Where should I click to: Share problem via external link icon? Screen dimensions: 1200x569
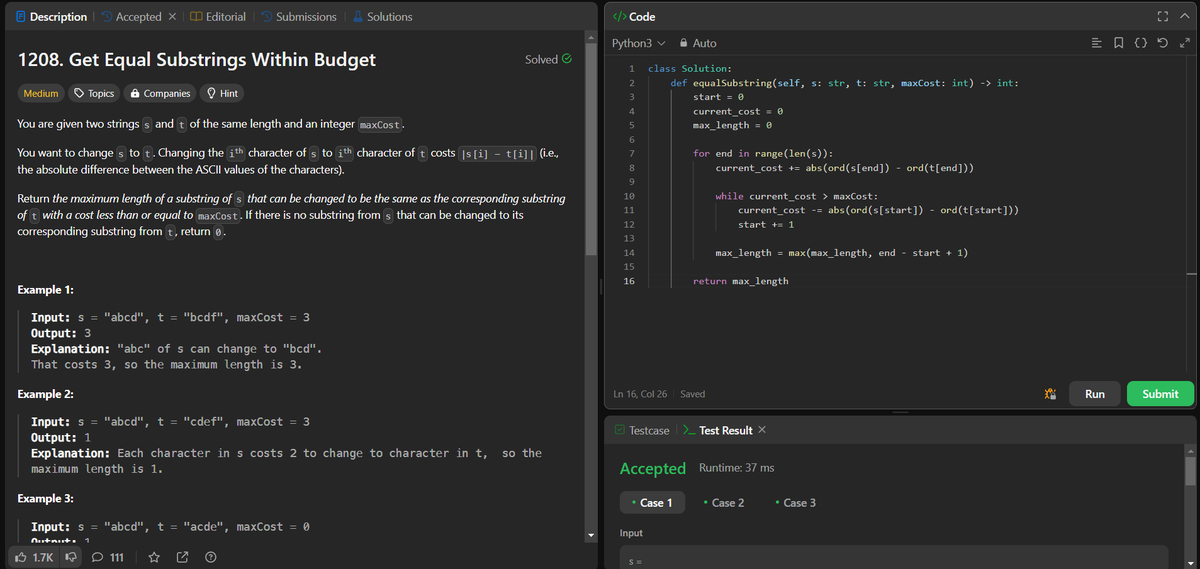click(182, 557)
